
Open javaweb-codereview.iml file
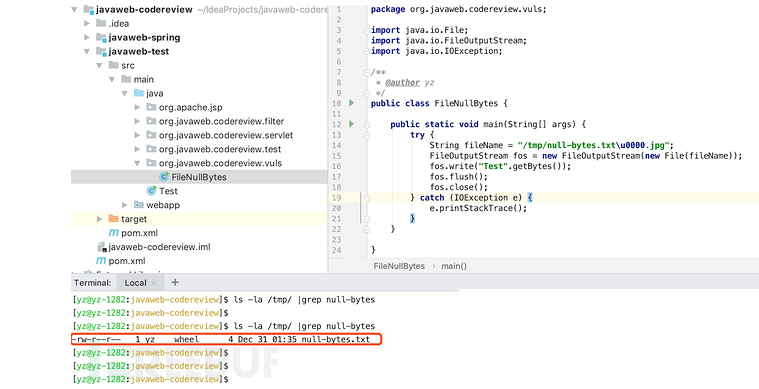(x=159, y=247)
